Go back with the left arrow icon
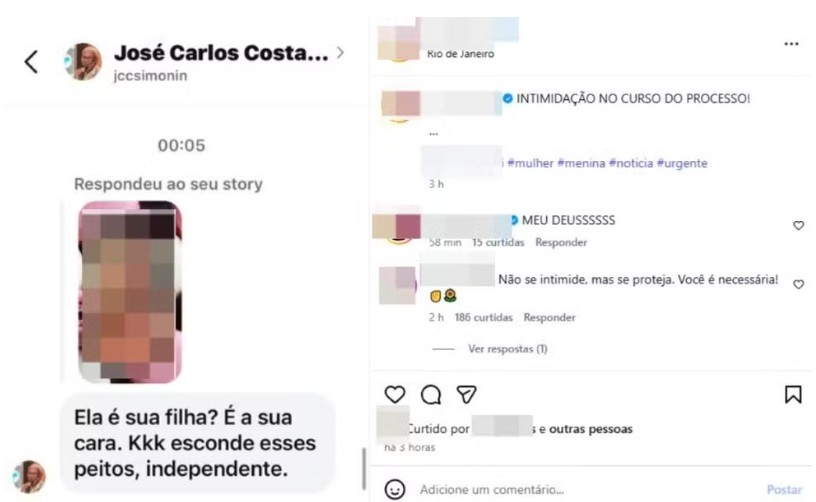This screenshot has width=816, height=502. tap(31, 62)
